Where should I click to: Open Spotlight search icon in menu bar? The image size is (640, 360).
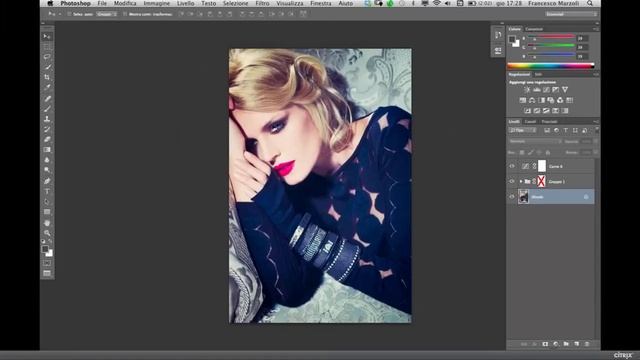590,3
